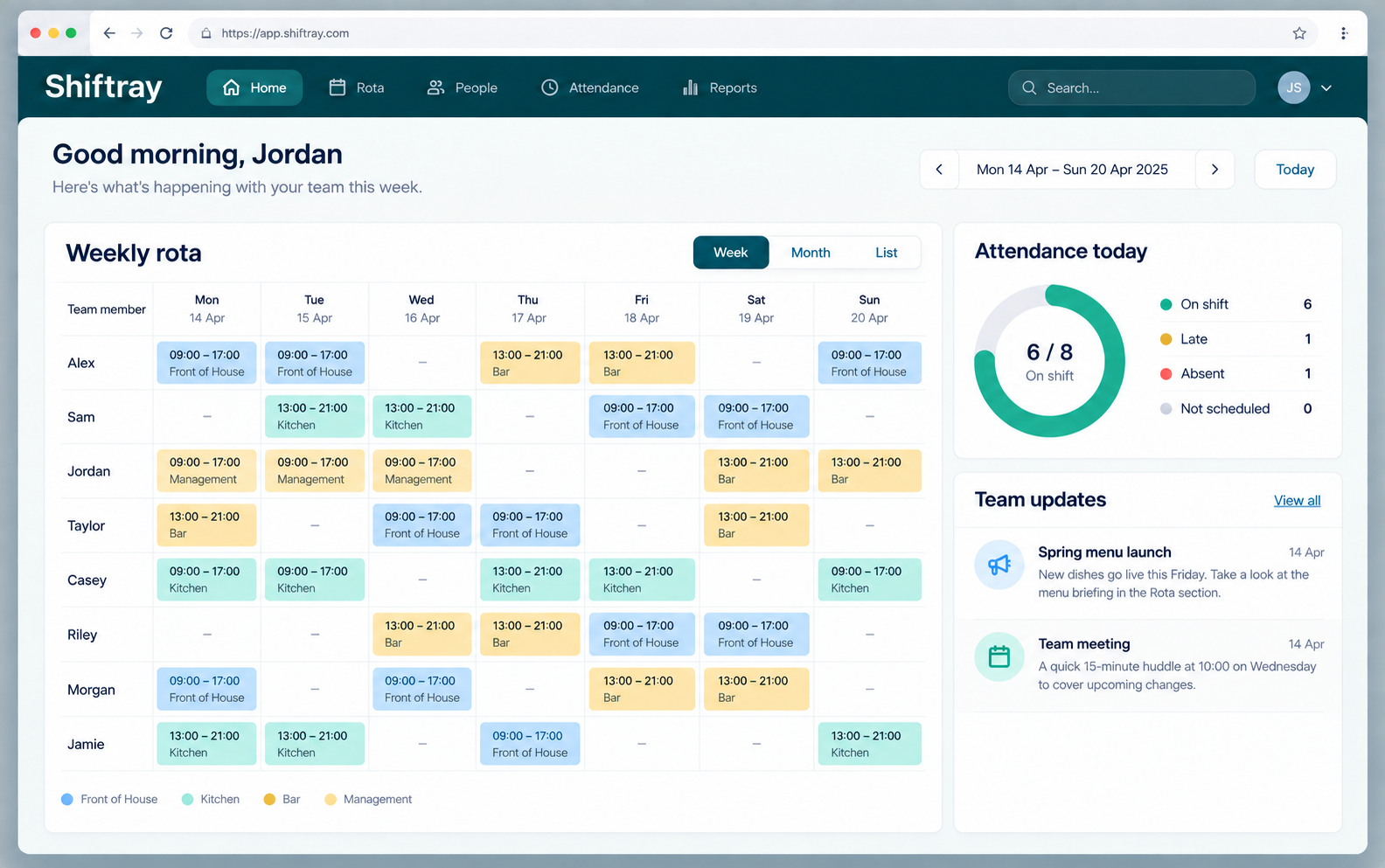This screenshot has height=868, width=1385.
Task: Click the Late yellow status dot
Action: 1166,339
